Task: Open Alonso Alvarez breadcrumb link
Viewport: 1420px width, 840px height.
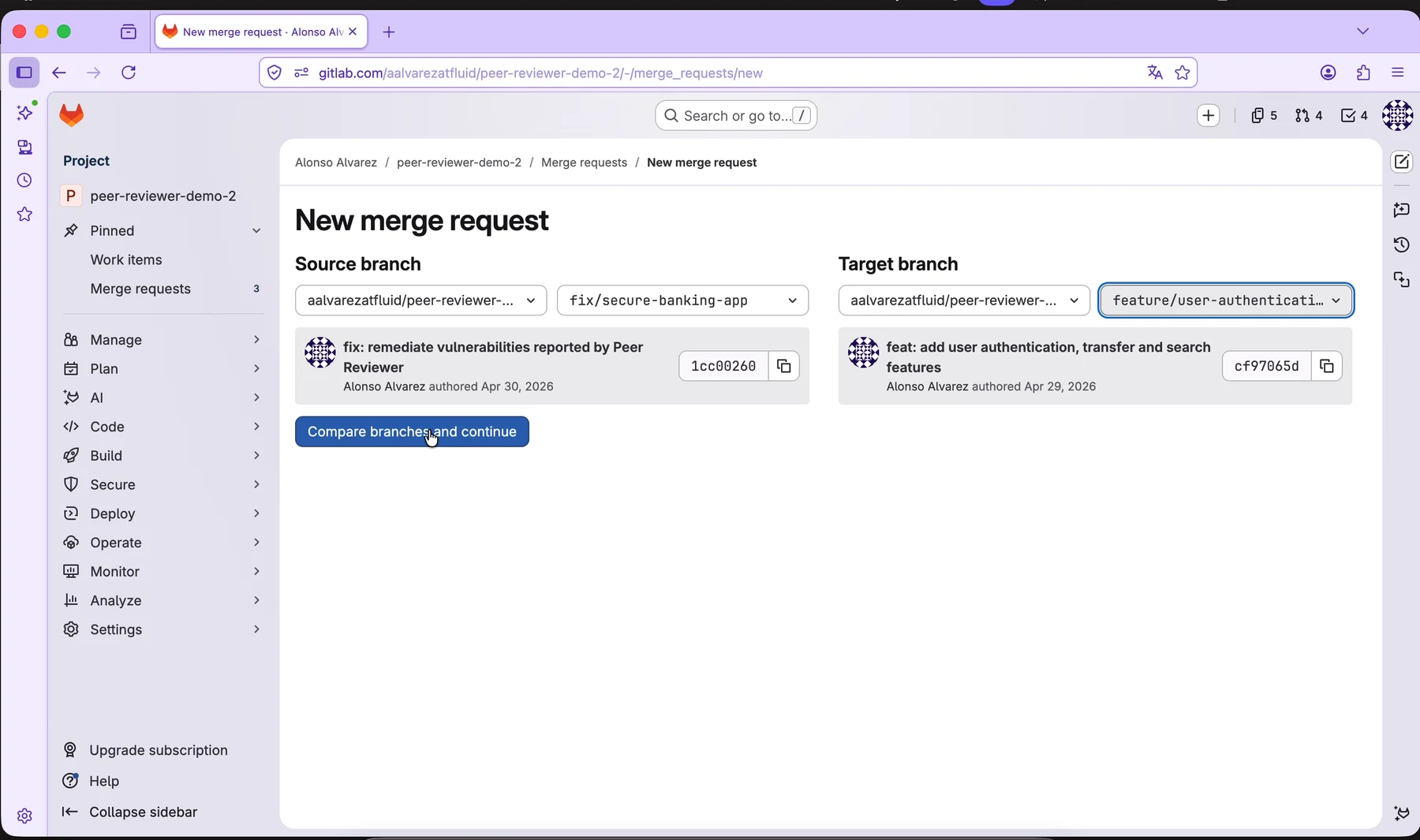Action: [336, 162]
